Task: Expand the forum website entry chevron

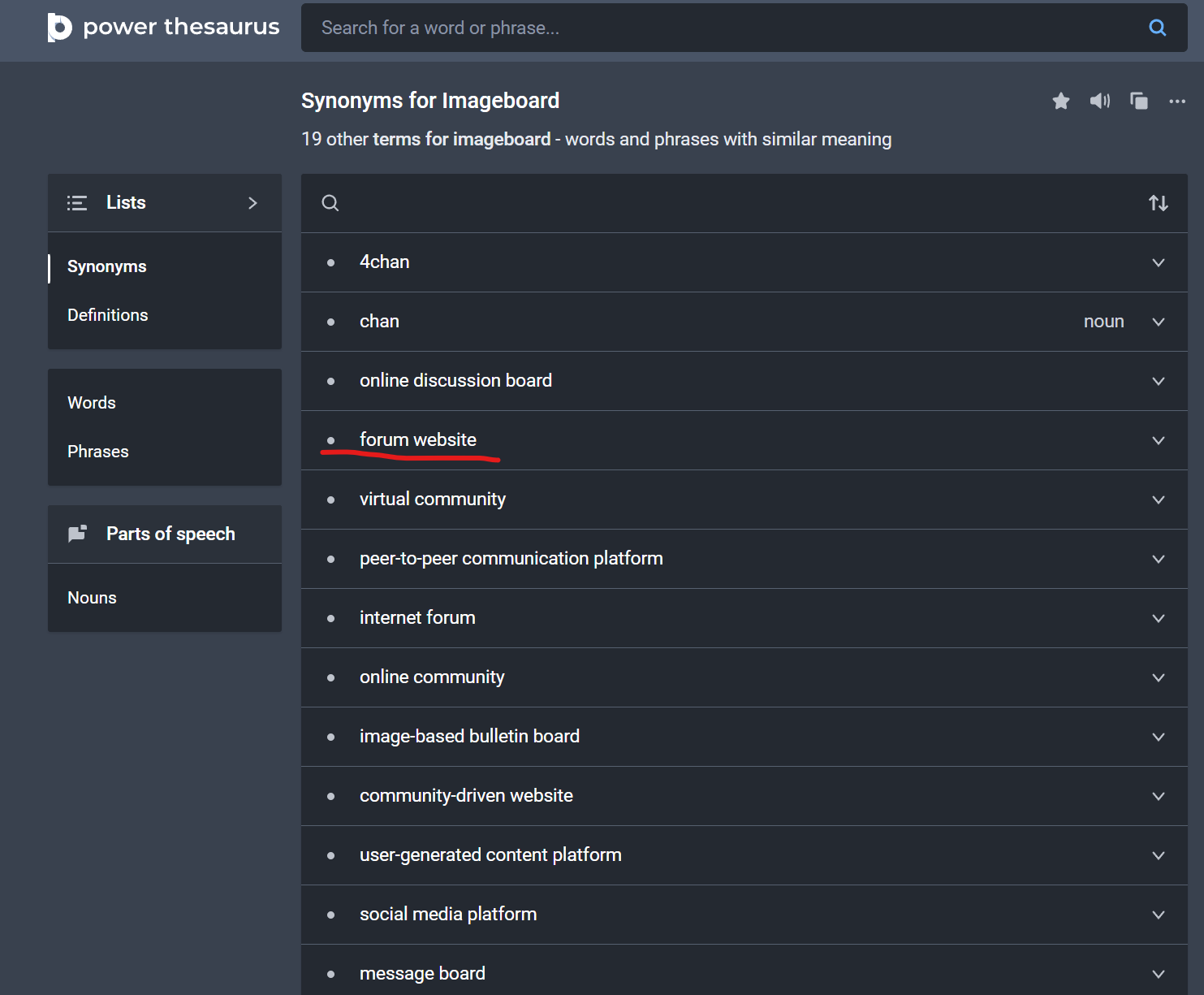Action: [1158, 440]
